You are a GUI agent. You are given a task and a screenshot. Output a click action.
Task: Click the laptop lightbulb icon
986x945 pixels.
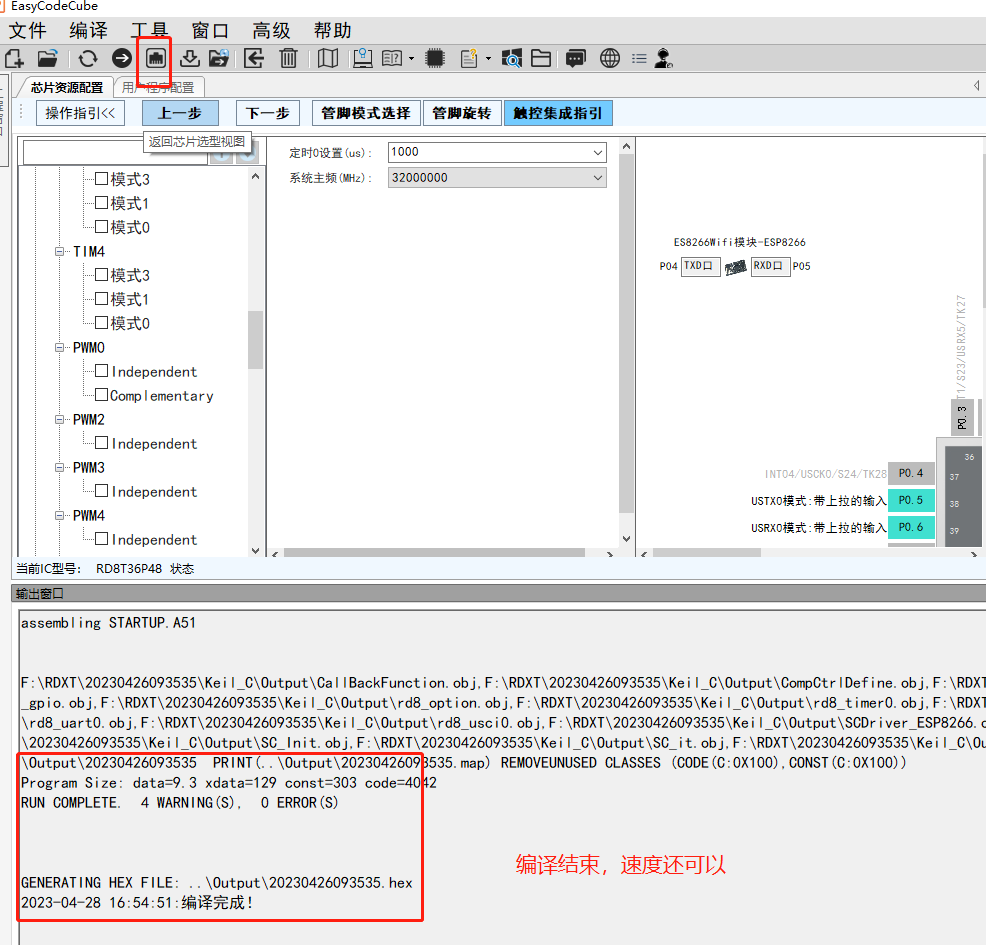click(362, 58)
